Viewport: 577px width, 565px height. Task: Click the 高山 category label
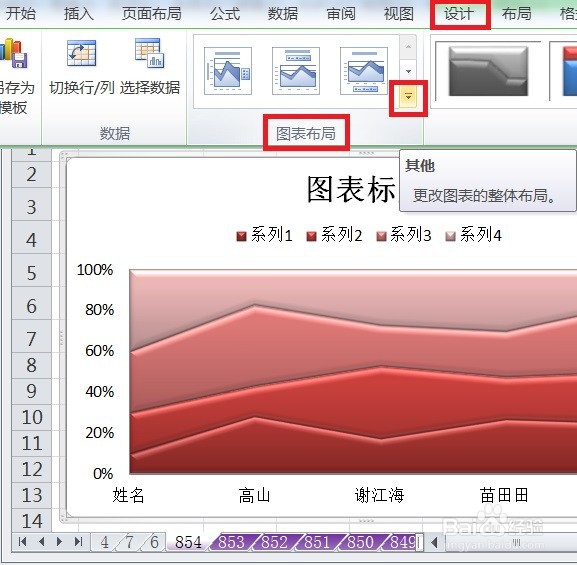click(254, 495)
